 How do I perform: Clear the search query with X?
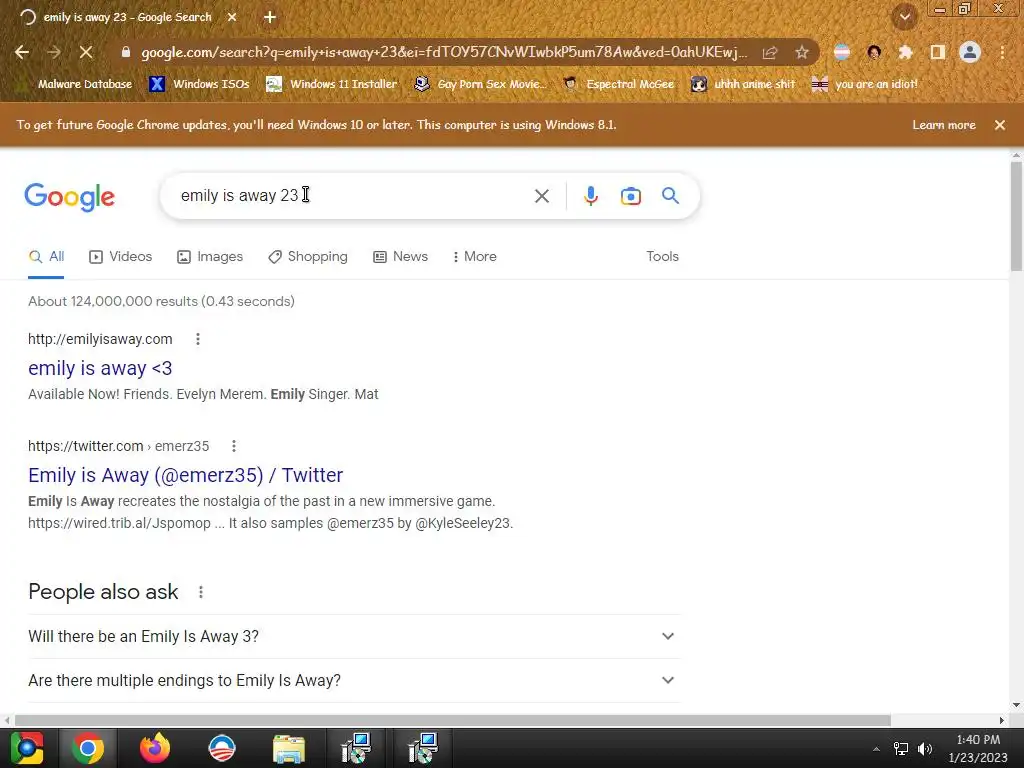pos(541,196)
